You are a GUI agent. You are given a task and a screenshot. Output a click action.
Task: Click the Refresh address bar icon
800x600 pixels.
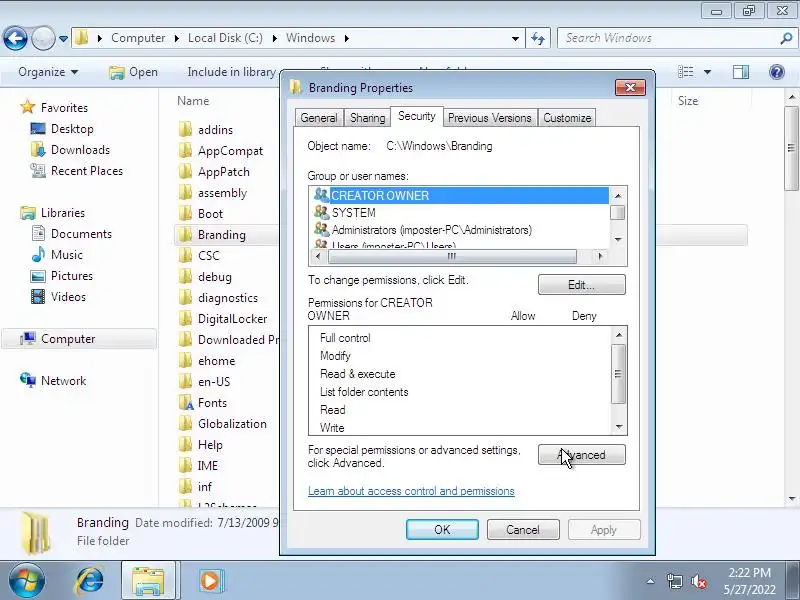tap(538, 38)
